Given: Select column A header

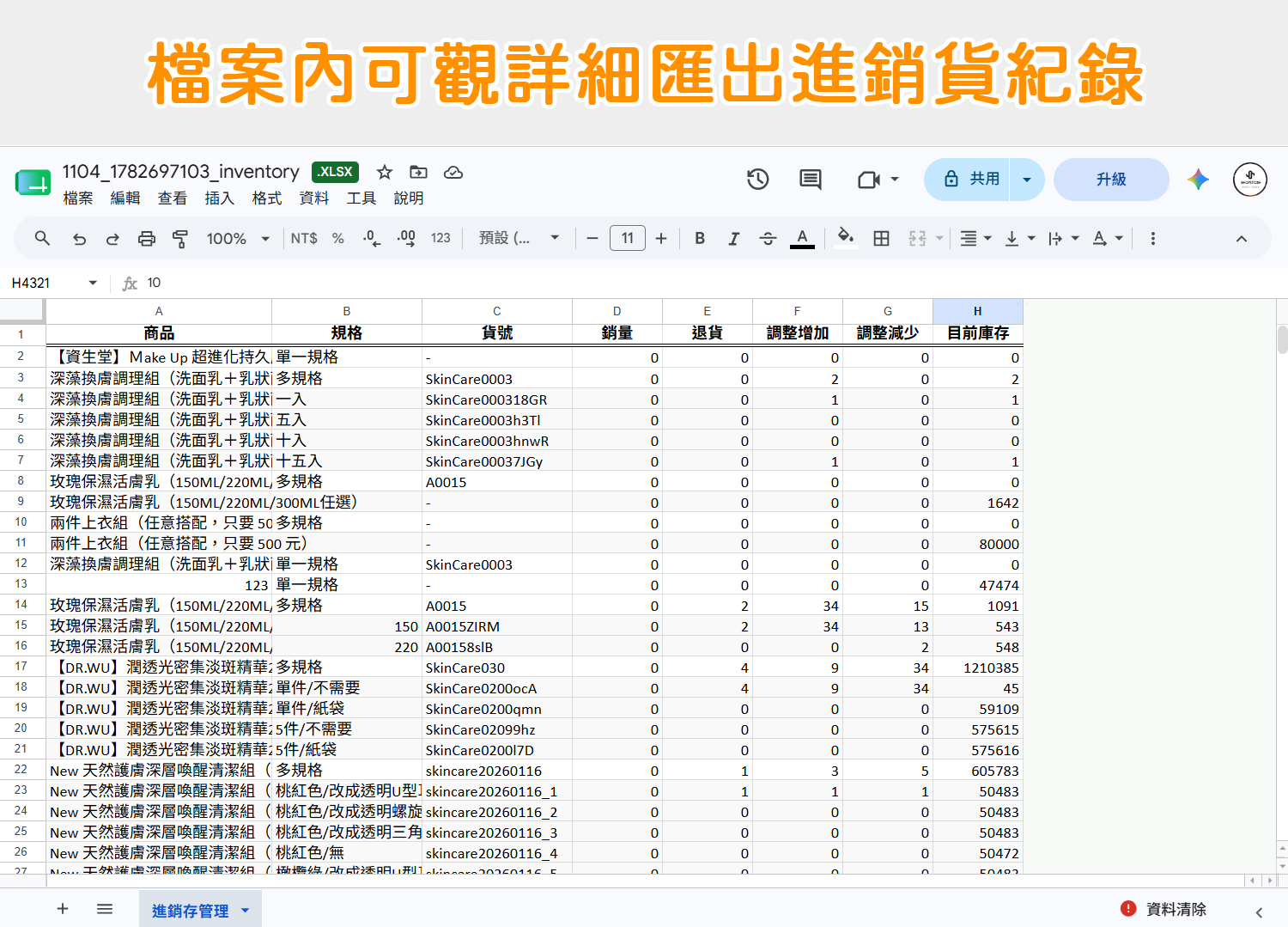Looking at the screenshot, I should [159, 311].
